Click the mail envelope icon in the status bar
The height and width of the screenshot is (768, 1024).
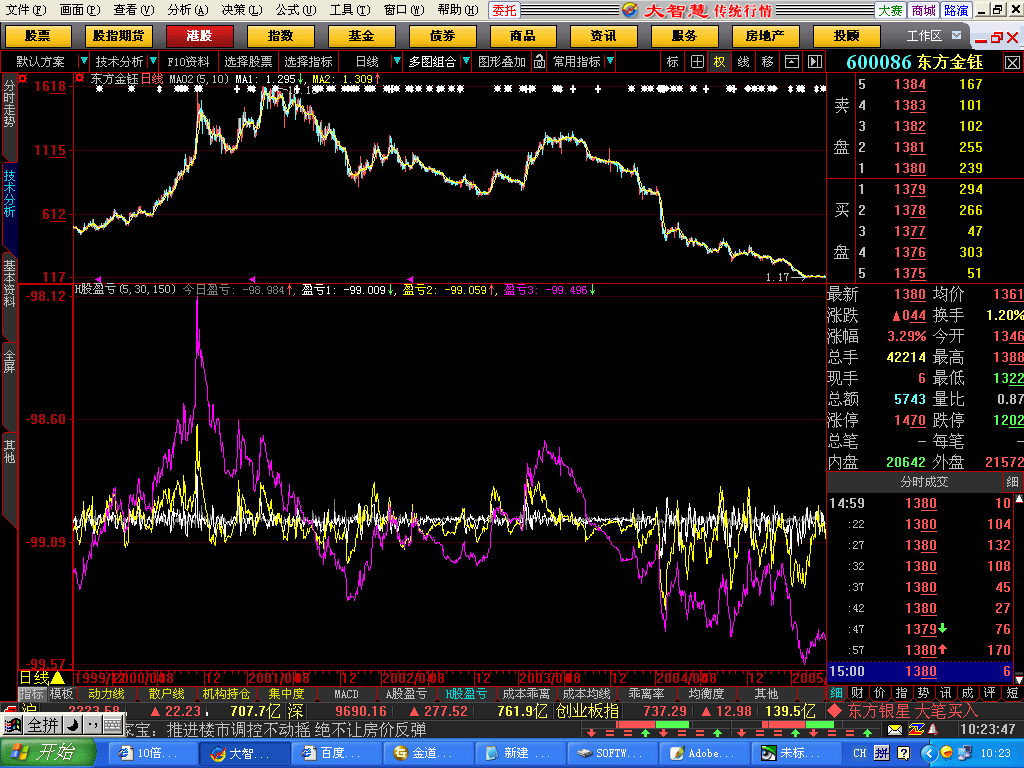[x=895, y=729]
